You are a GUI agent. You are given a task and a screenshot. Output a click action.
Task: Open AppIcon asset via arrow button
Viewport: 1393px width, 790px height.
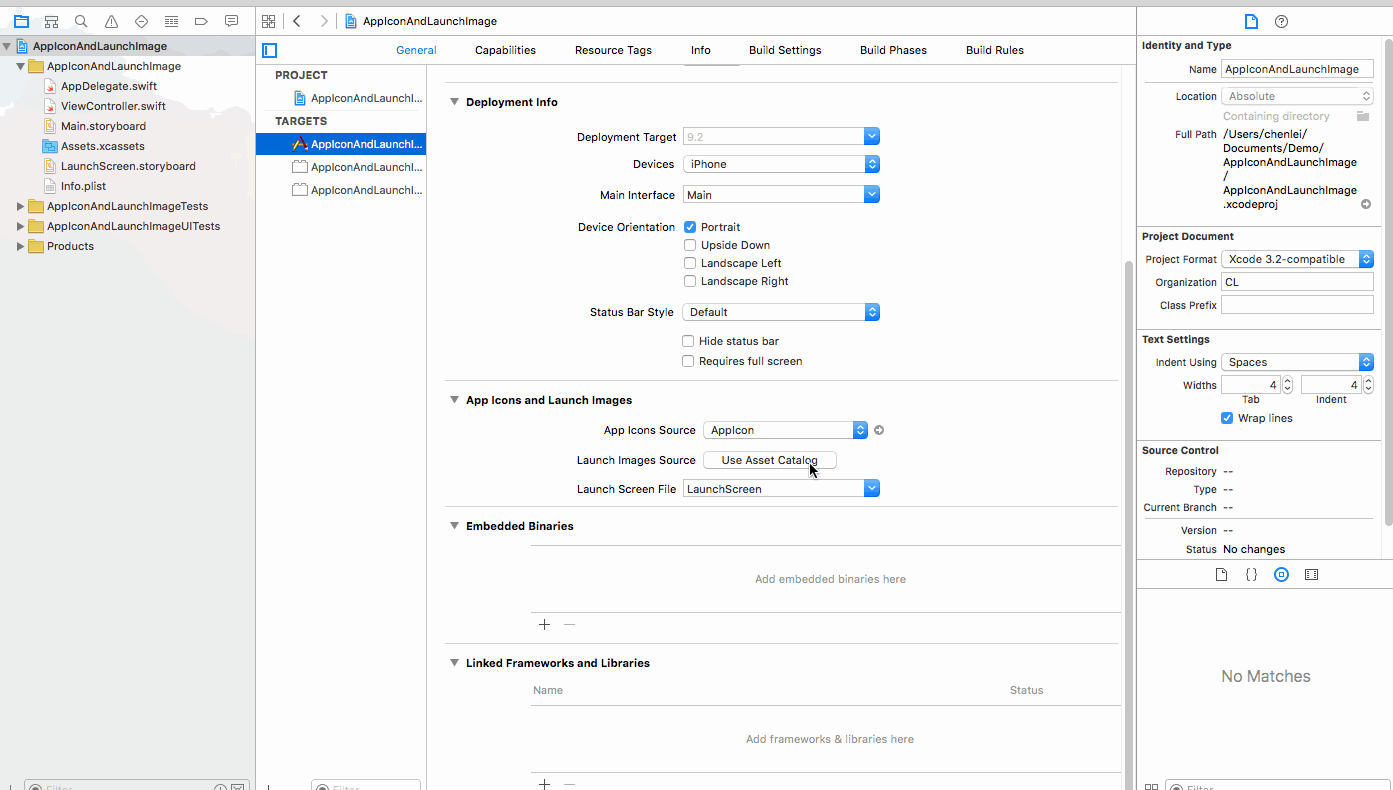coord(879,430)
